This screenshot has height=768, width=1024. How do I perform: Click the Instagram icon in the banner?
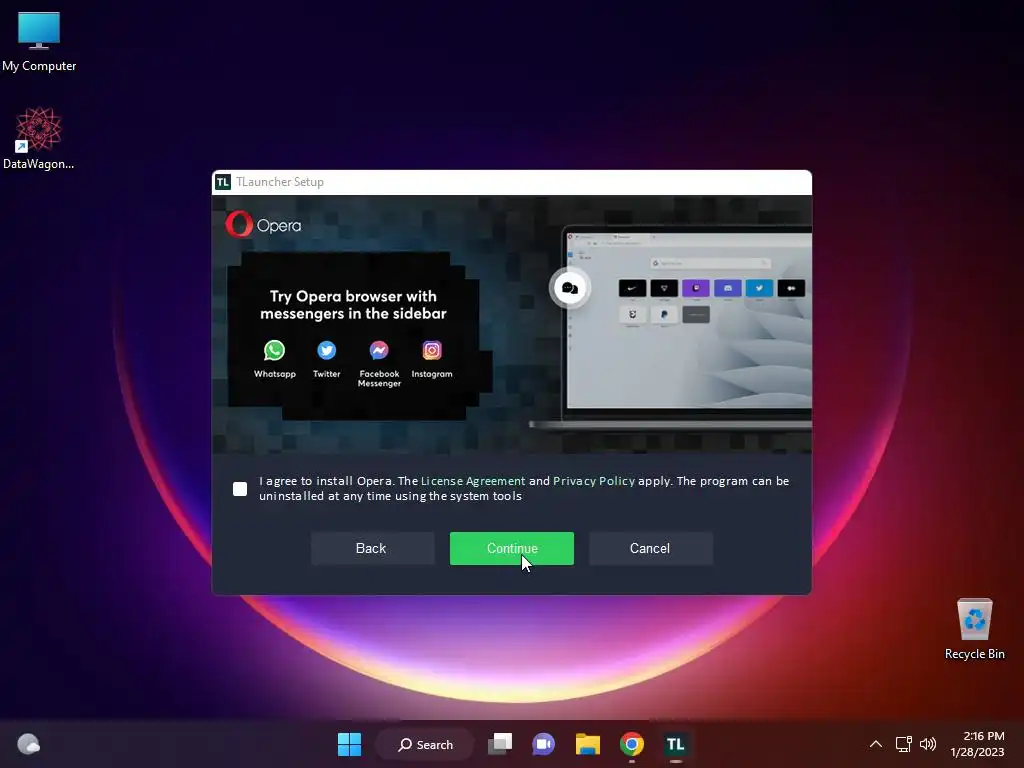click(x=432, y=351)
